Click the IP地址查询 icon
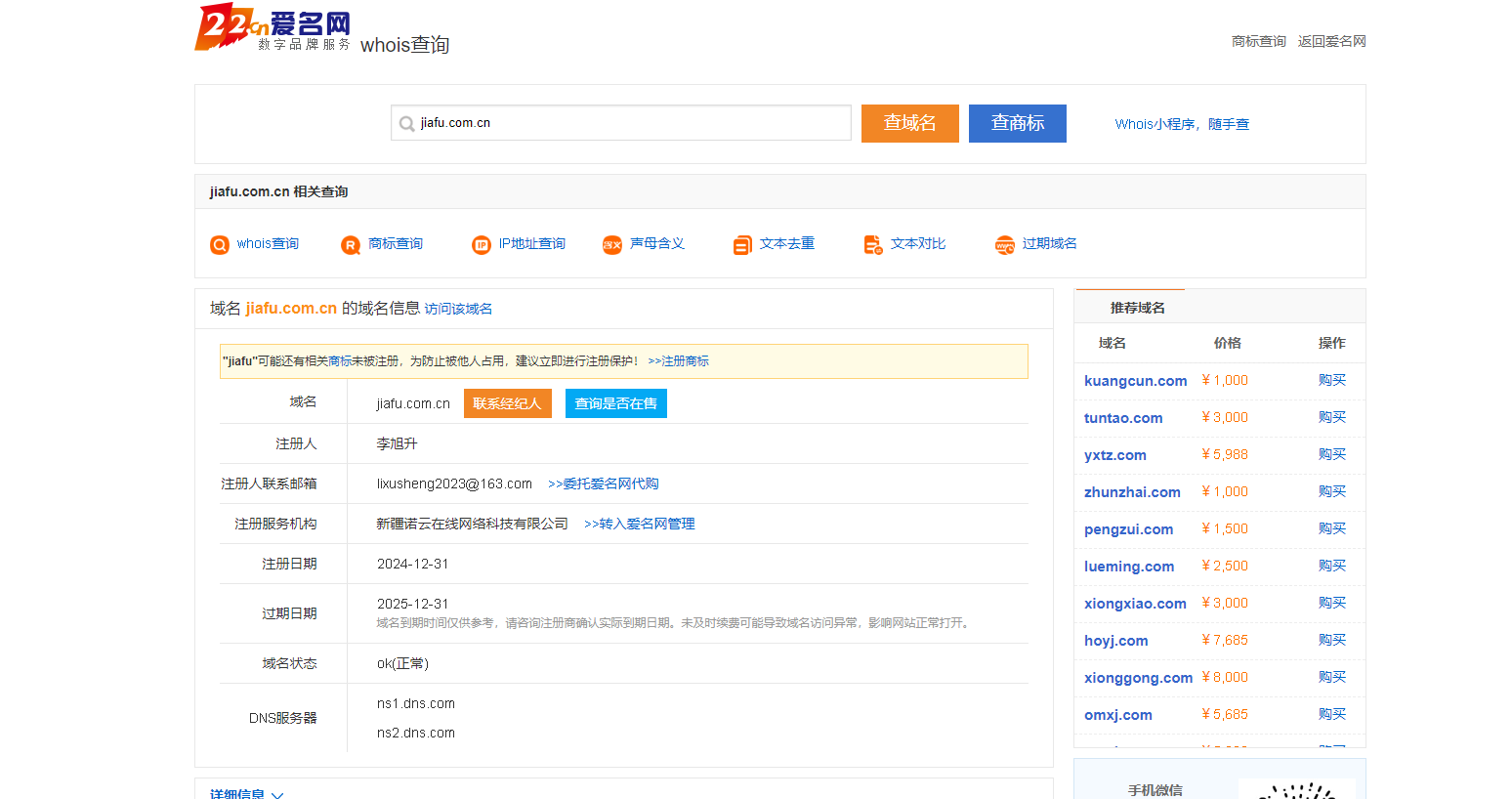The height and width of the screenshot is (799, 1512). (482, 244)
